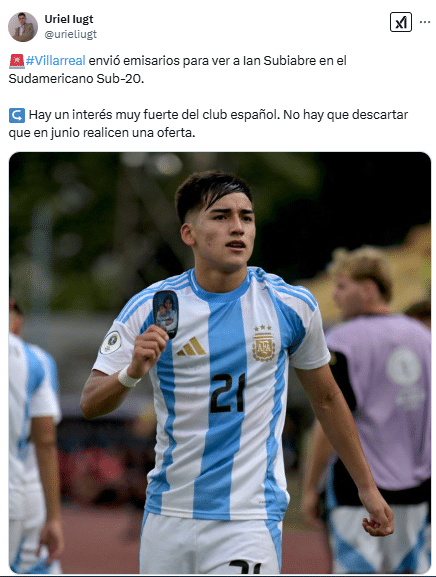Screen dimensions: 436x577
Task: Open the Uriel Iugt display name link
Action: [69, 19]
